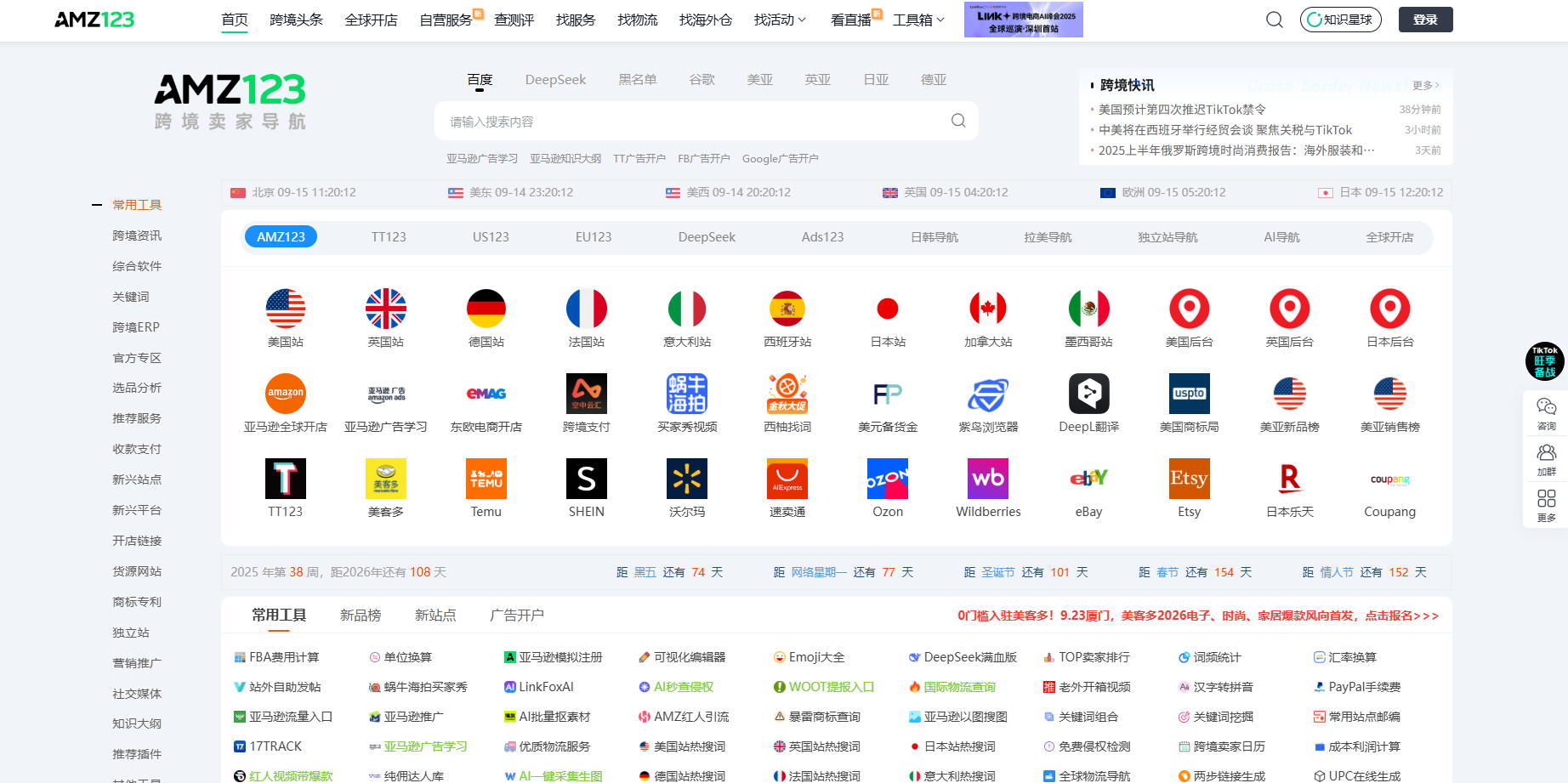Open the DeepL翻译 icon
Viewport: 1568px width, 783px height.
[x=1088, y=394]
